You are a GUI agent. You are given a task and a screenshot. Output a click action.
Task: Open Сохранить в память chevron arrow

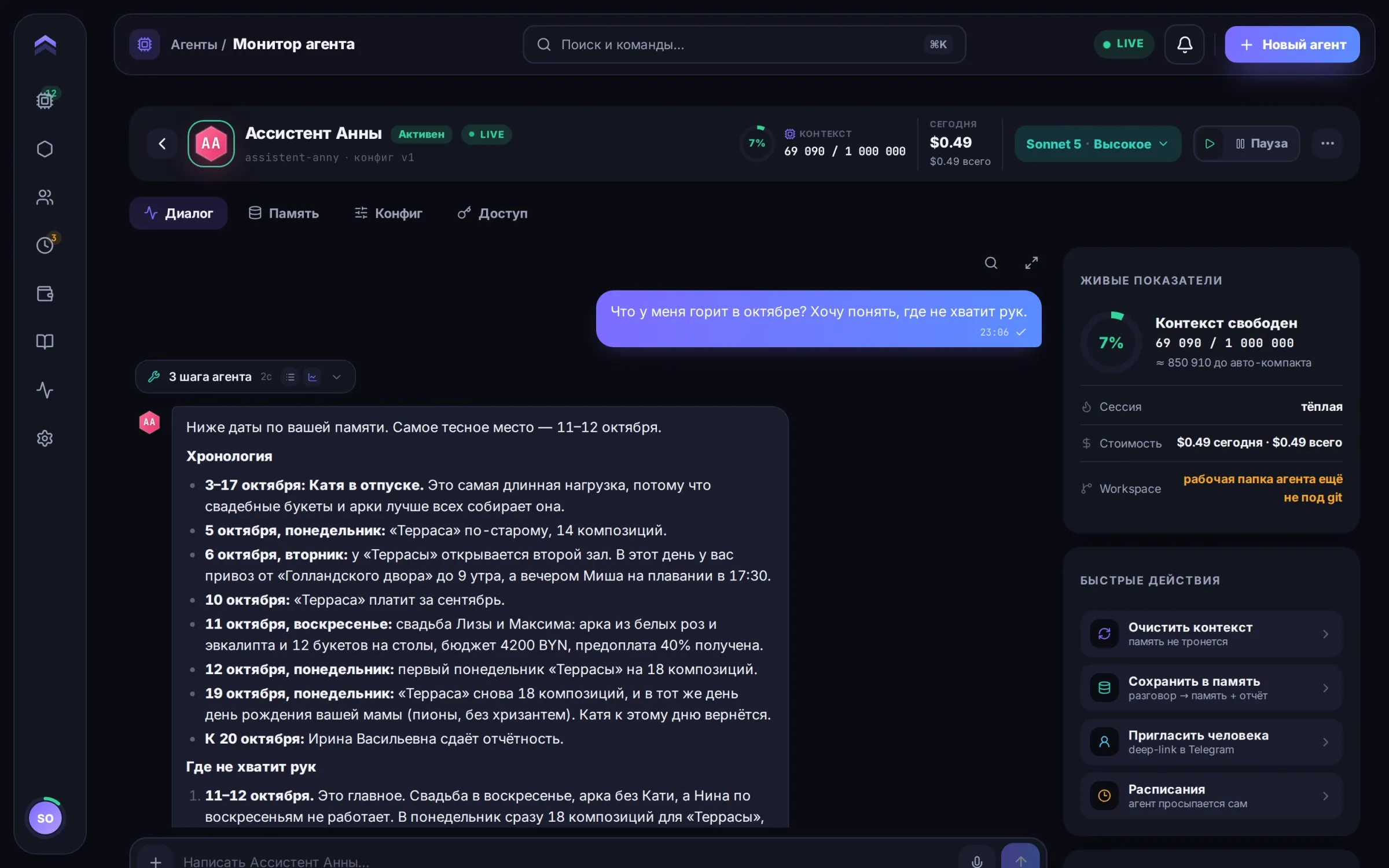(x=1325, y=688)
